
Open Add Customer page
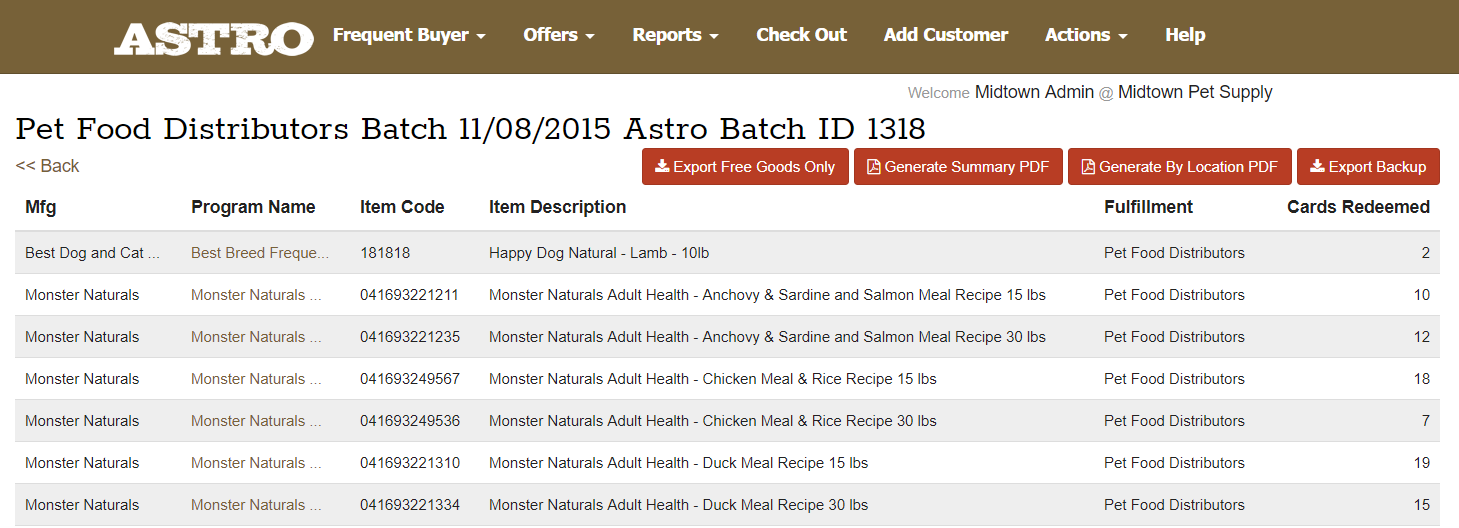[x=946, y=35]
